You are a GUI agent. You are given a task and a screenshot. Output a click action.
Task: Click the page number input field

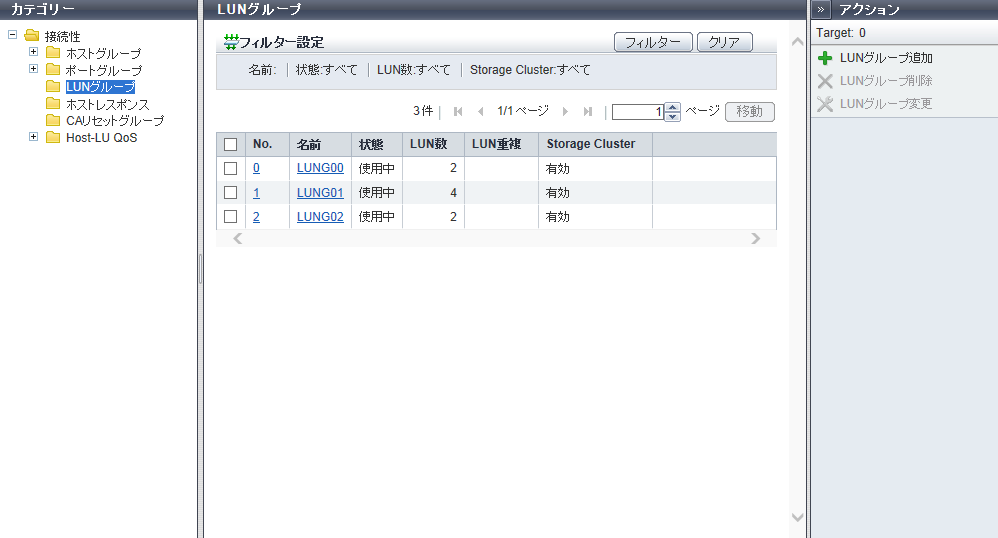tap(638, 112)
